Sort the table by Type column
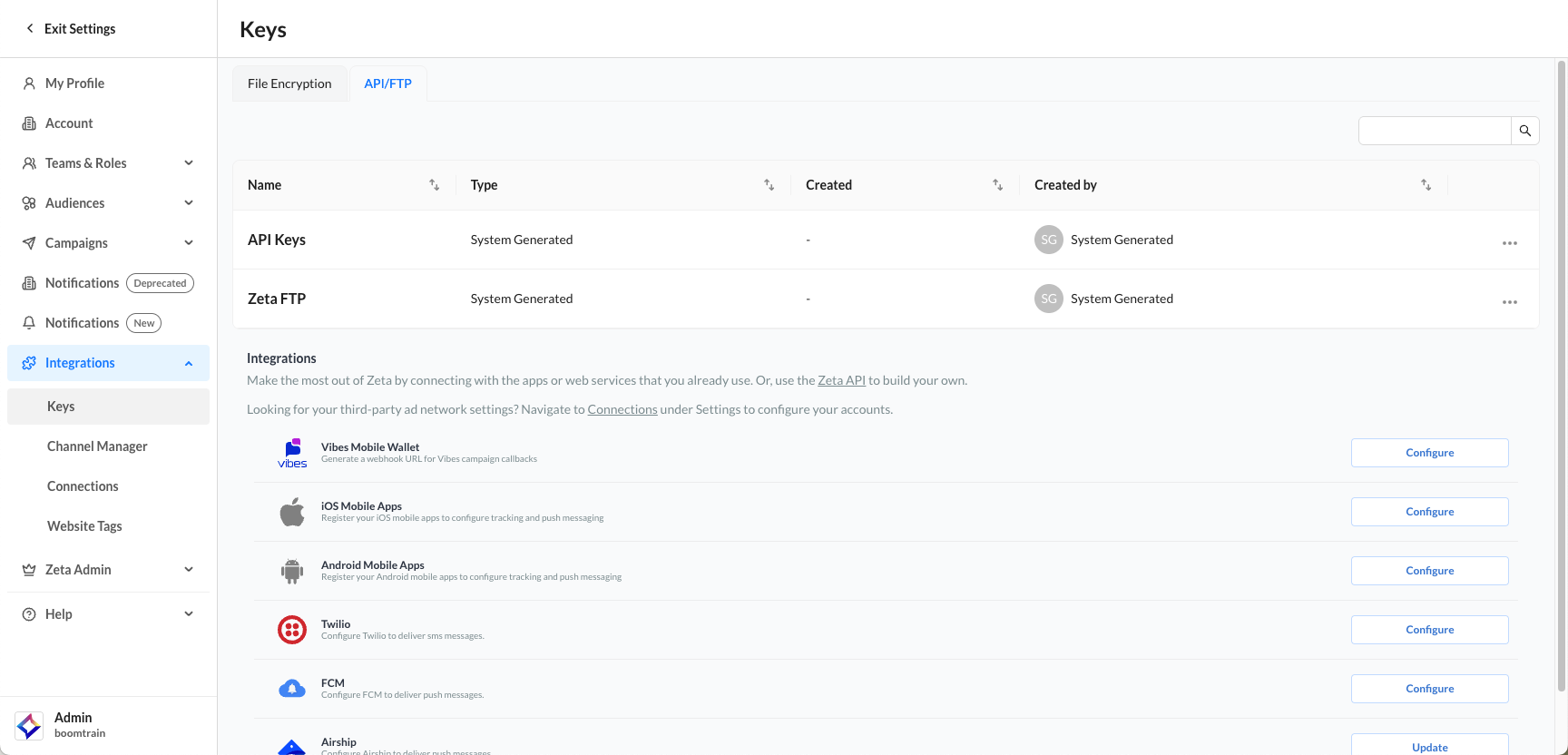1568x755 pixels. coord(769,185)
